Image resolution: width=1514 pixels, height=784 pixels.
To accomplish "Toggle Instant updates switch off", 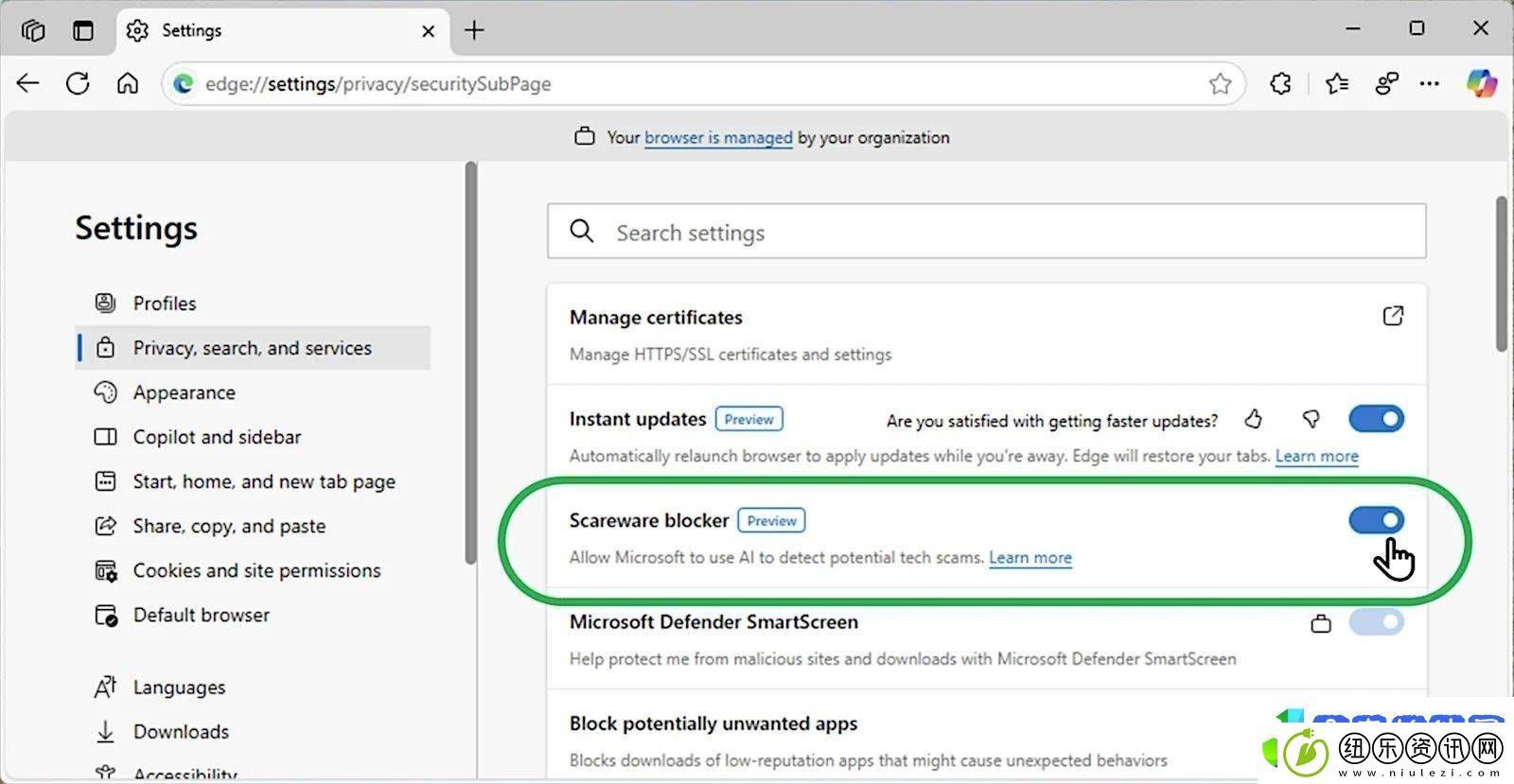I will click(x=1376, y=418).
